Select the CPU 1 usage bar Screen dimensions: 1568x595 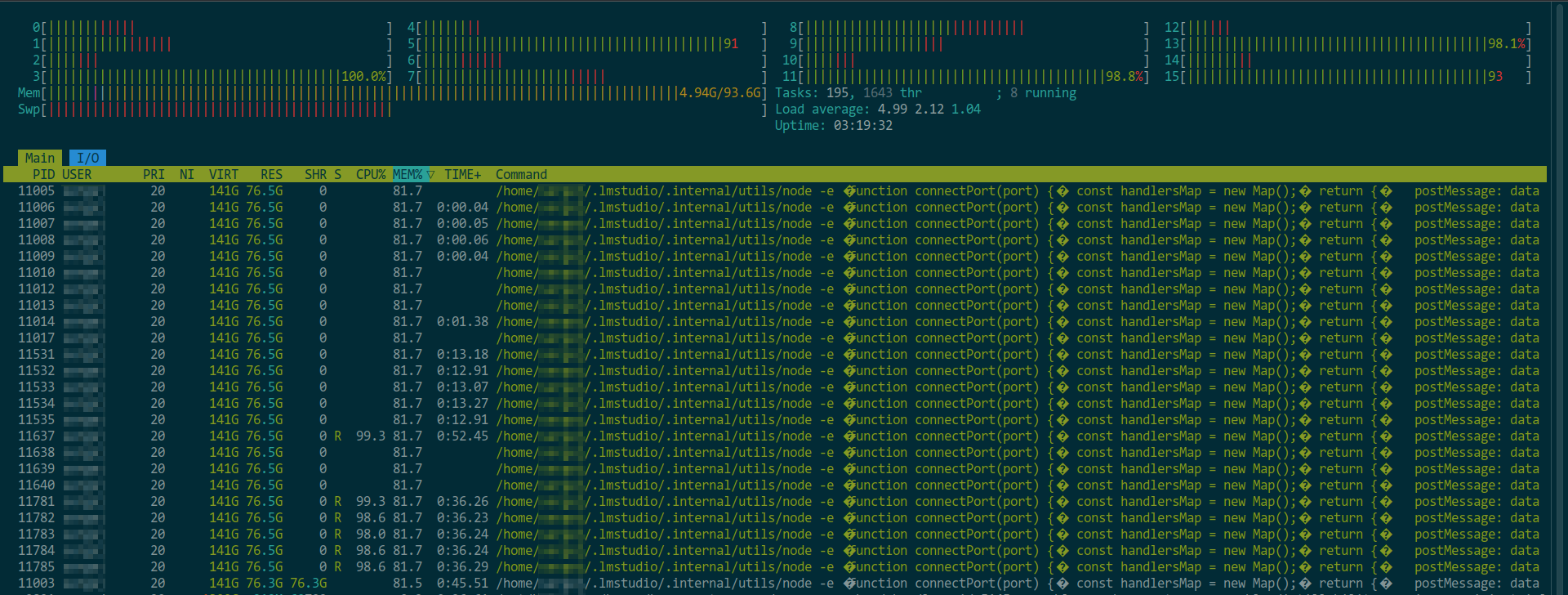pos(212,44)
